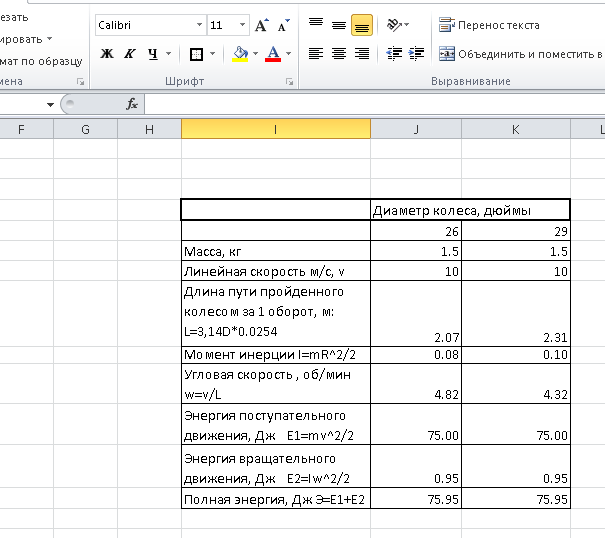
Task: Toggle italic formatting (К)
Action: click(130, 54)
